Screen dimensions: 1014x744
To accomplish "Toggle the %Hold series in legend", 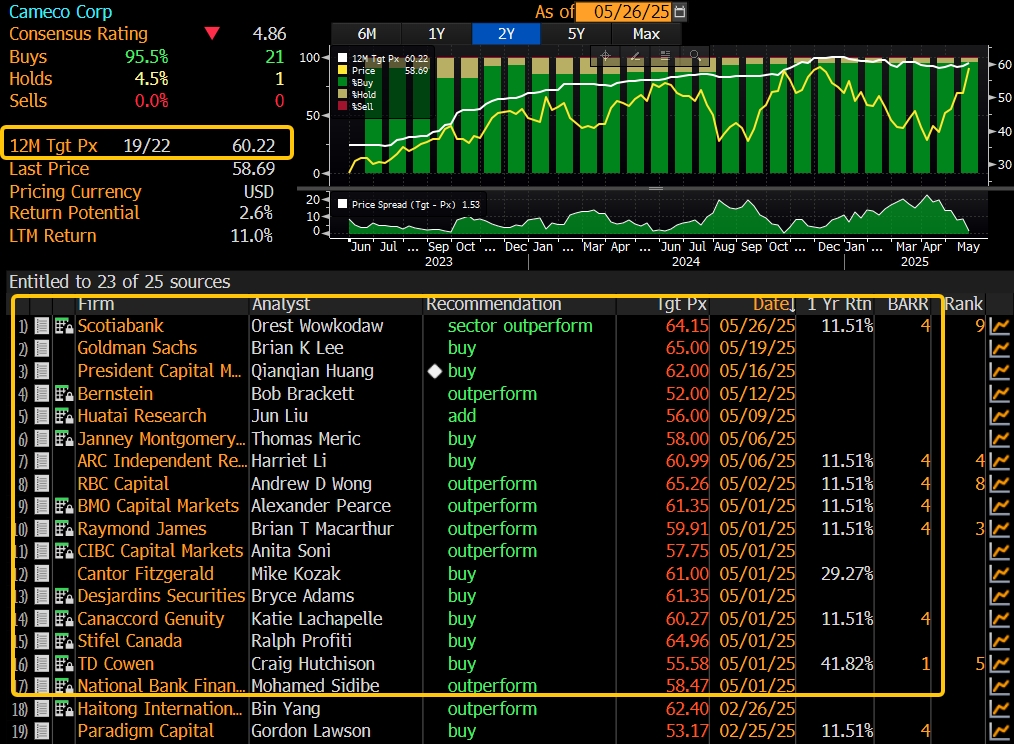I will 366,94.
